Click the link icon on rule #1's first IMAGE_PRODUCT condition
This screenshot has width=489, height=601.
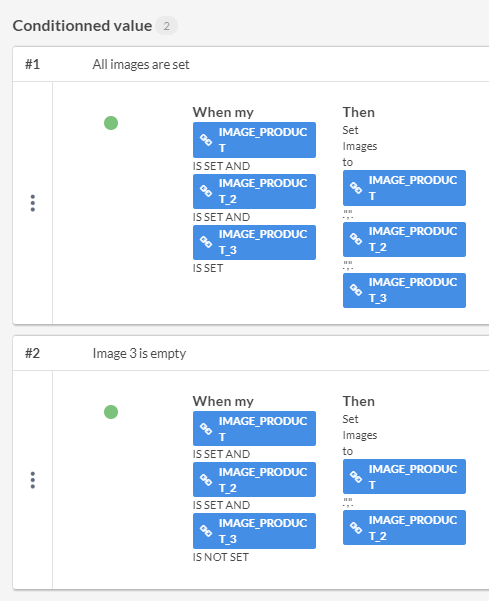(x=206, y=140)
